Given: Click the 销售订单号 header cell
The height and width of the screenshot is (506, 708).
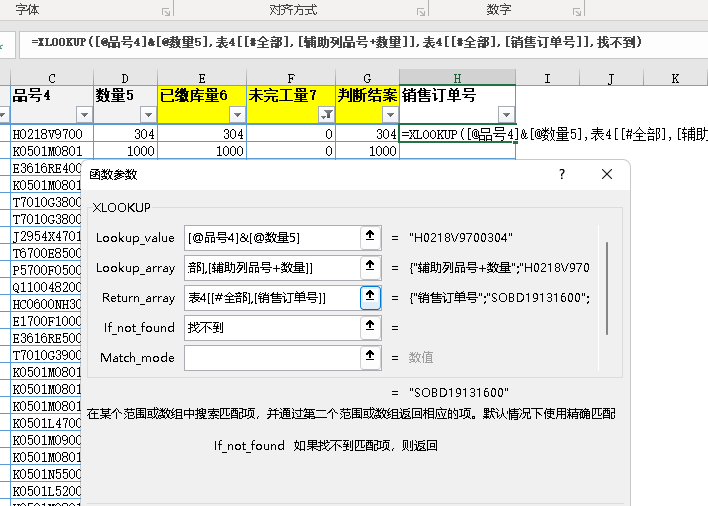Looking at the screenshot, I should (x=457, y=105).
